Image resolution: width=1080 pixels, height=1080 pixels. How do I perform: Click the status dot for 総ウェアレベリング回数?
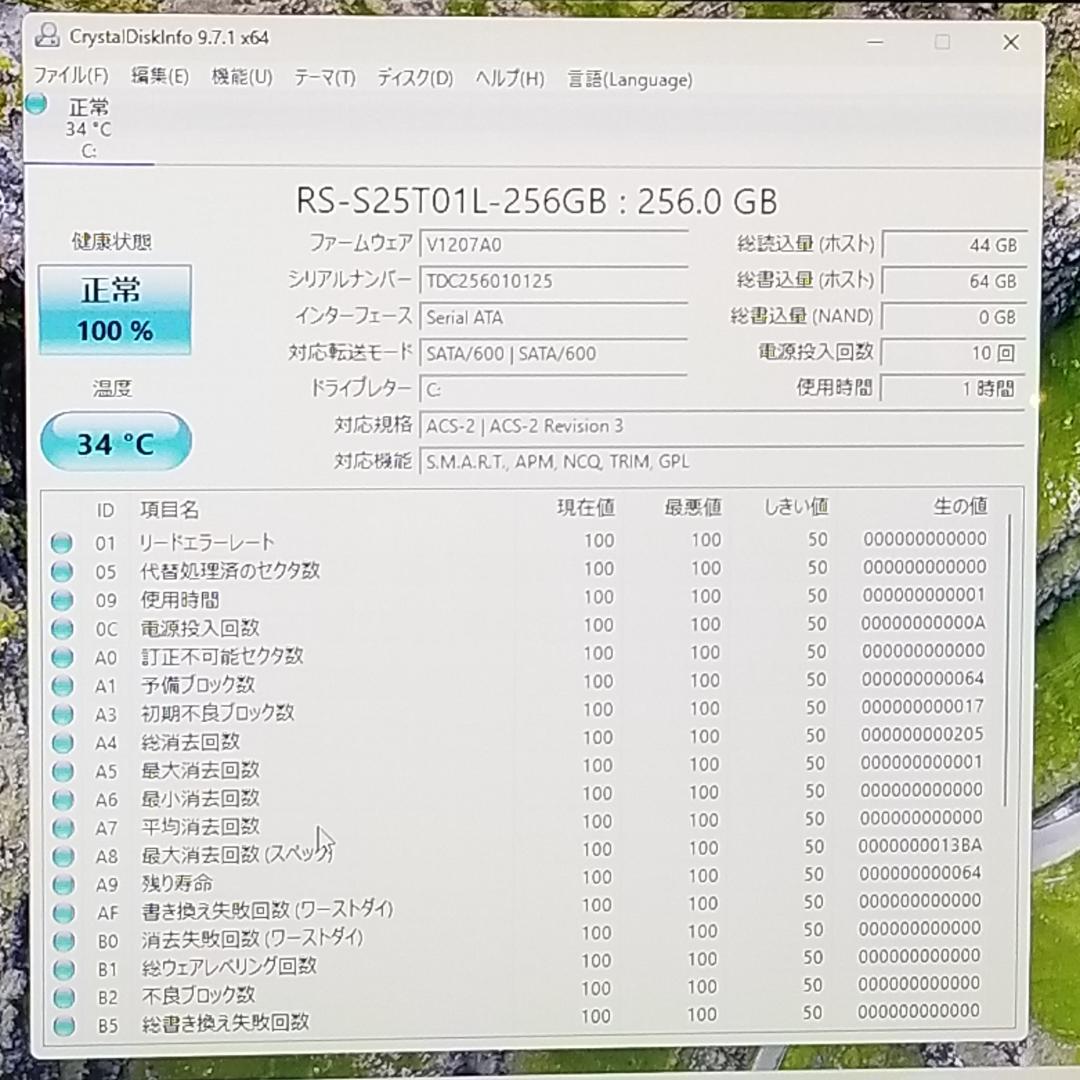[x=62, y=967]
